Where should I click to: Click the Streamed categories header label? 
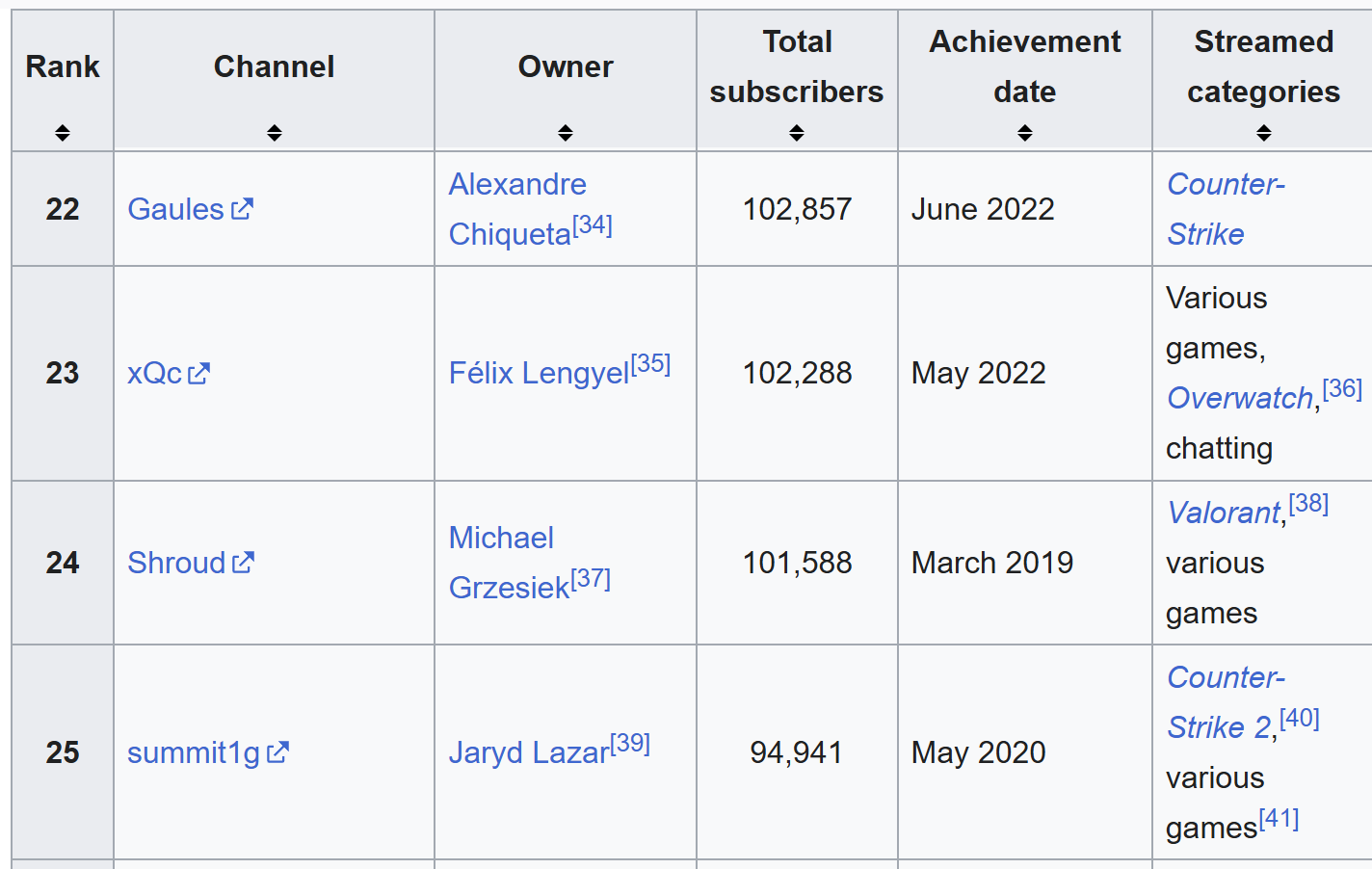(1264, 66)
